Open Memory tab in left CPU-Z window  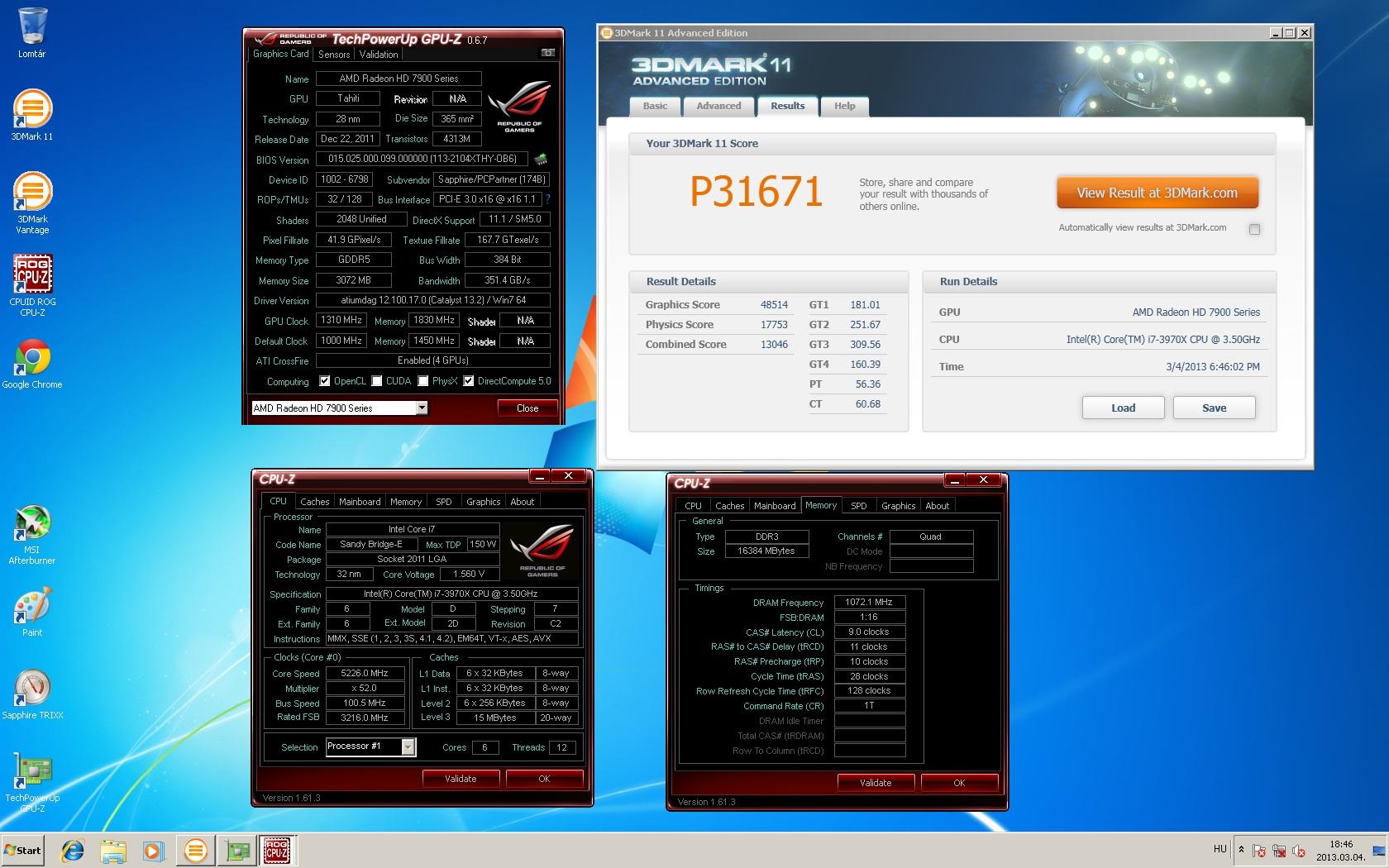[x=406, y=502]
